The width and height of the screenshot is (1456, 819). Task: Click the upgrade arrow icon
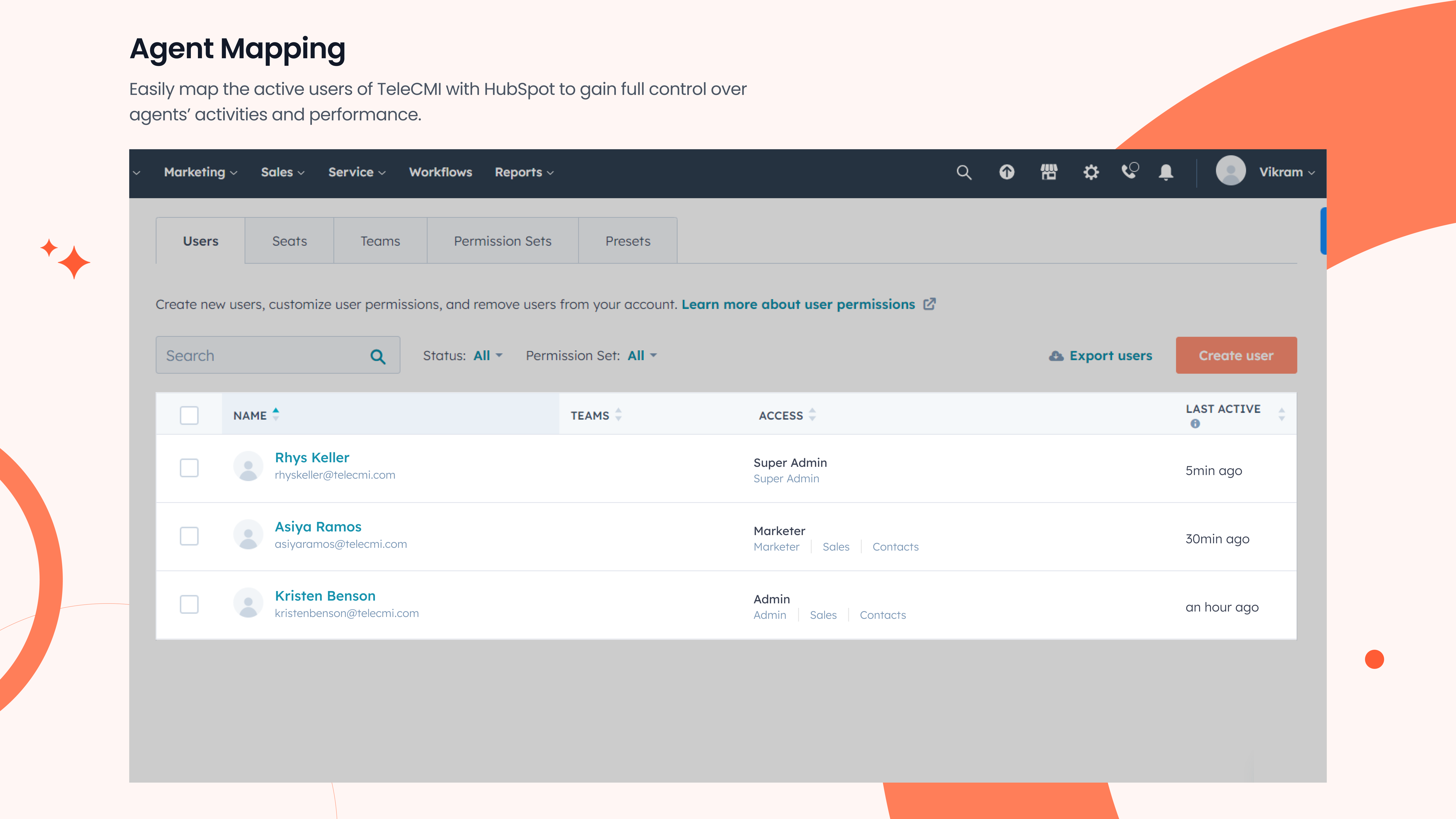[x=1007, y=172]
